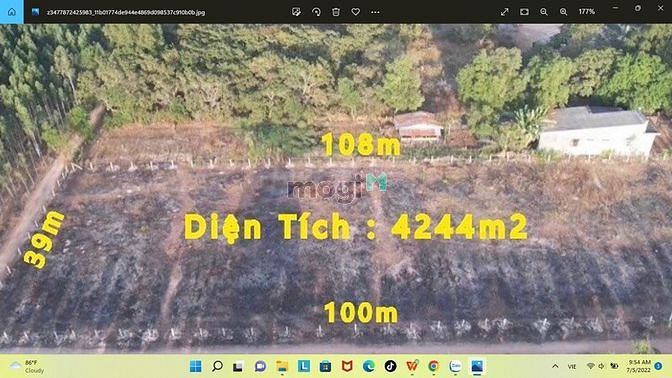
Task: Zoom in on the image
Action: pyautogui.click(x=563, y=12)
